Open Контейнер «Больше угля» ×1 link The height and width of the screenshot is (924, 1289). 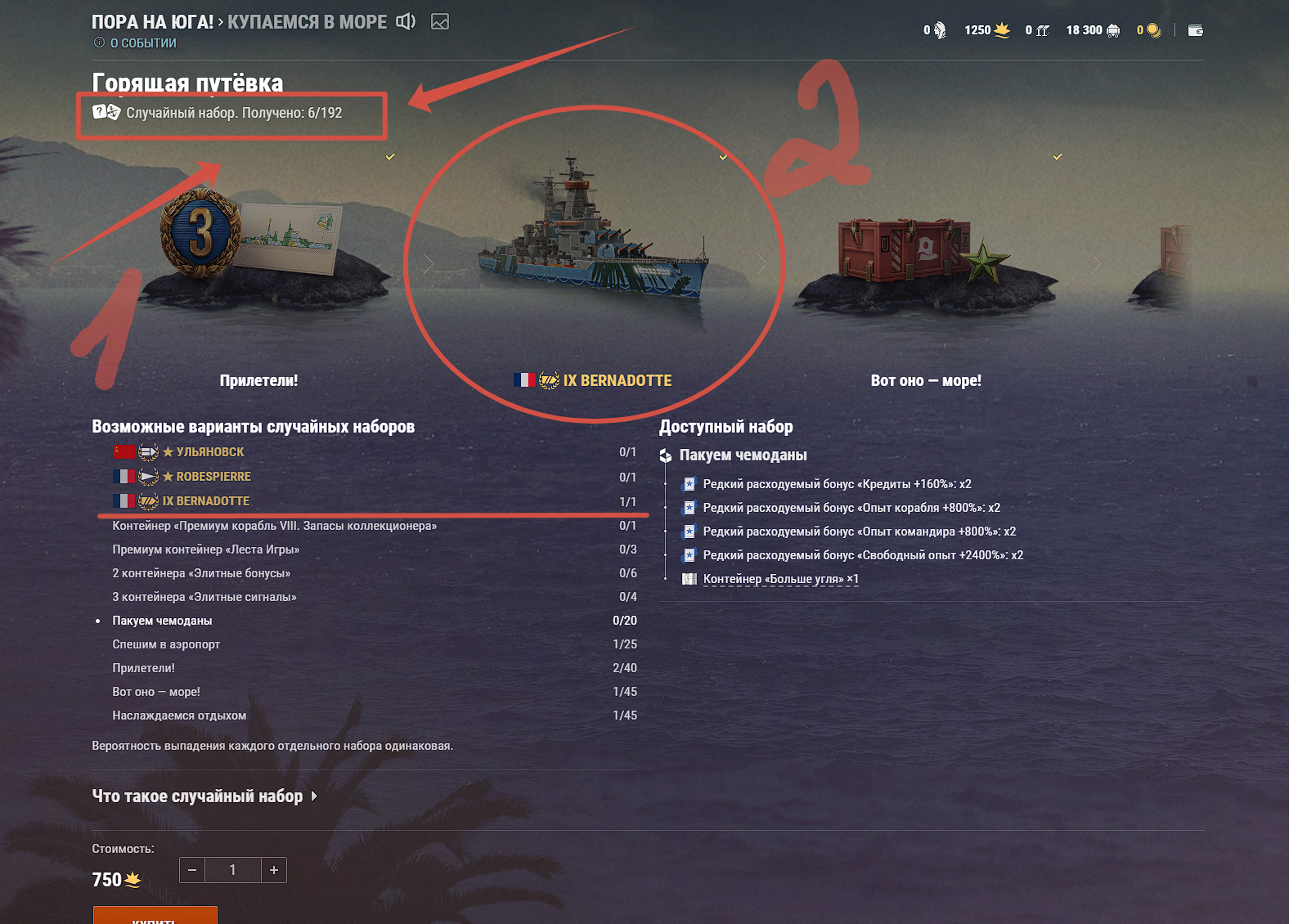[x=780, y=578]
